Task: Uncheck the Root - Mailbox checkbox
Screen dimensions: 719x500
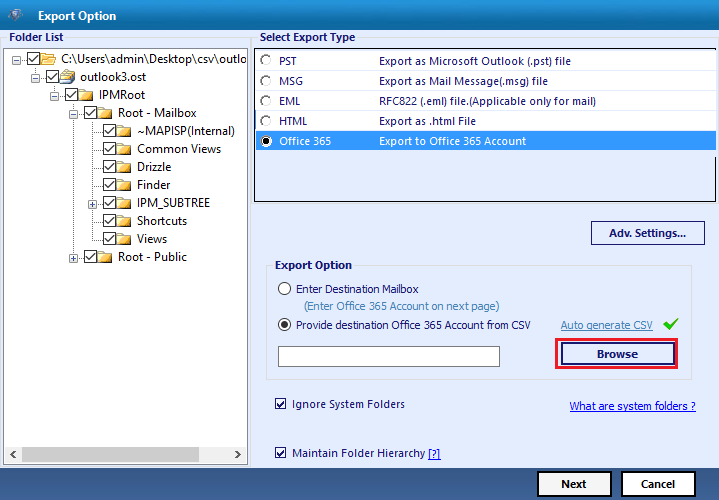Action: (x=90, y=113)
